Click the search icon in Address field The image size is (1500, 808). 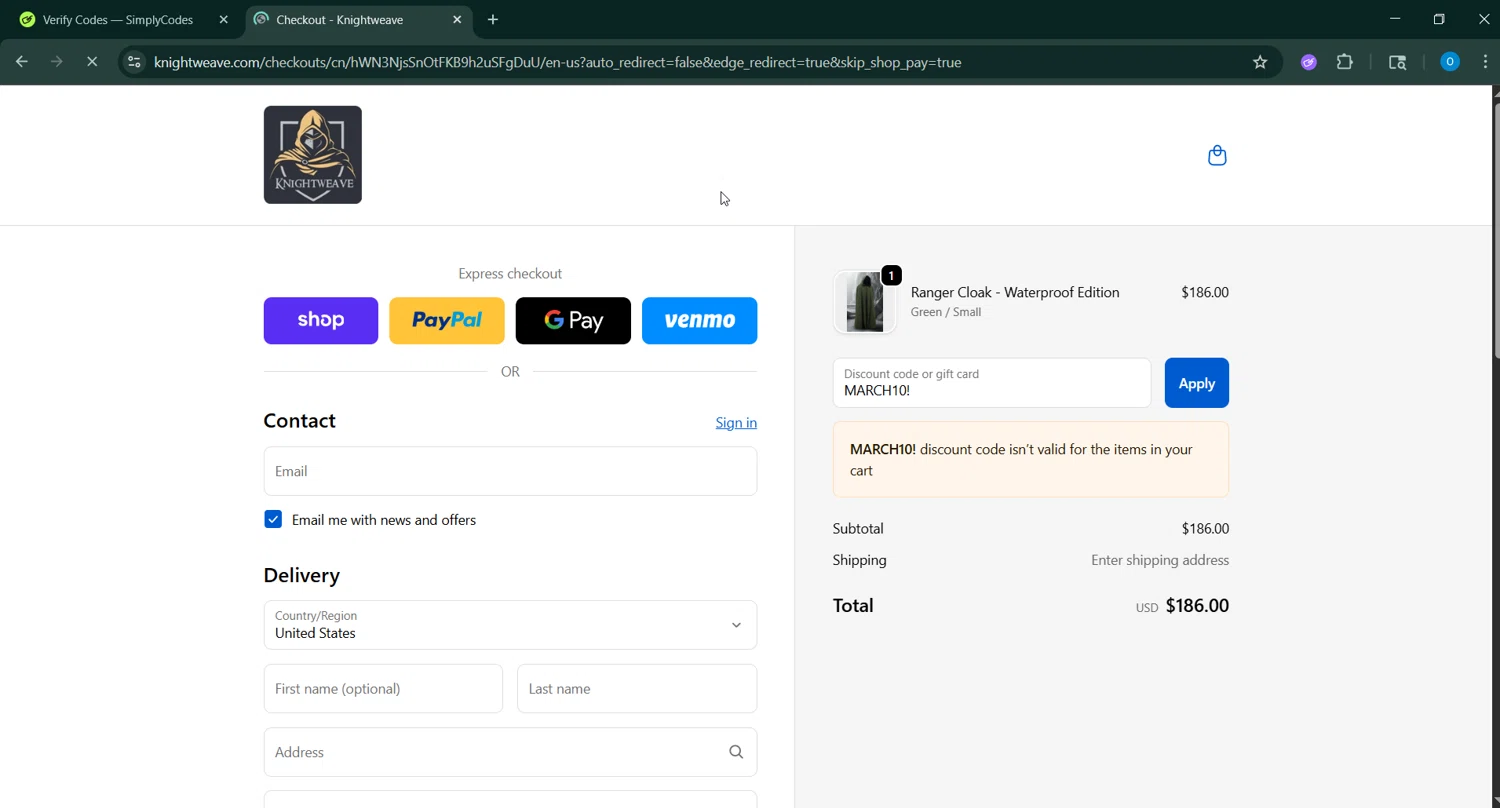pyautogui.click(x=736, y=752)
